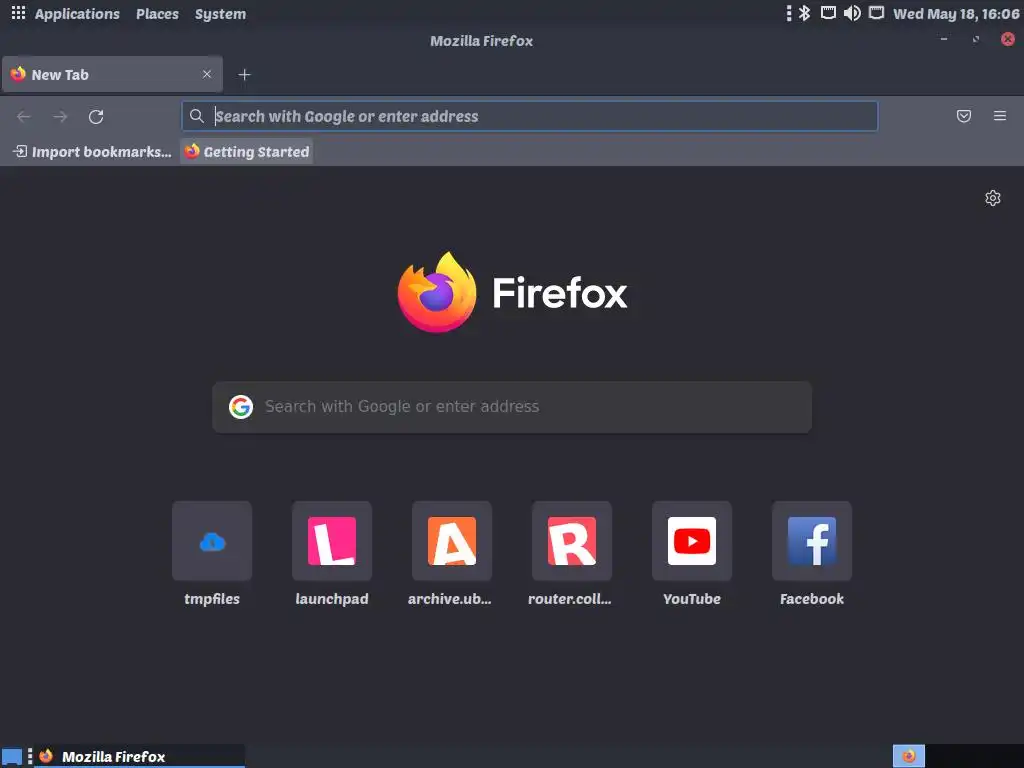1024x768 pixels.
Task: Open a new tab with plus button
Action: coord(244,74)
